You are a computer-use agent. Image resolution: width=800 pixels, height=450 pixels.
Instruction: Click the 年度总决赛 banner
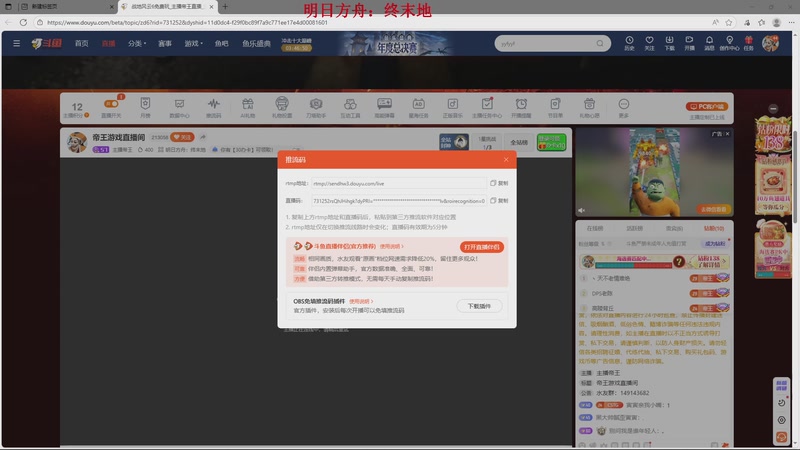[395, 44]
